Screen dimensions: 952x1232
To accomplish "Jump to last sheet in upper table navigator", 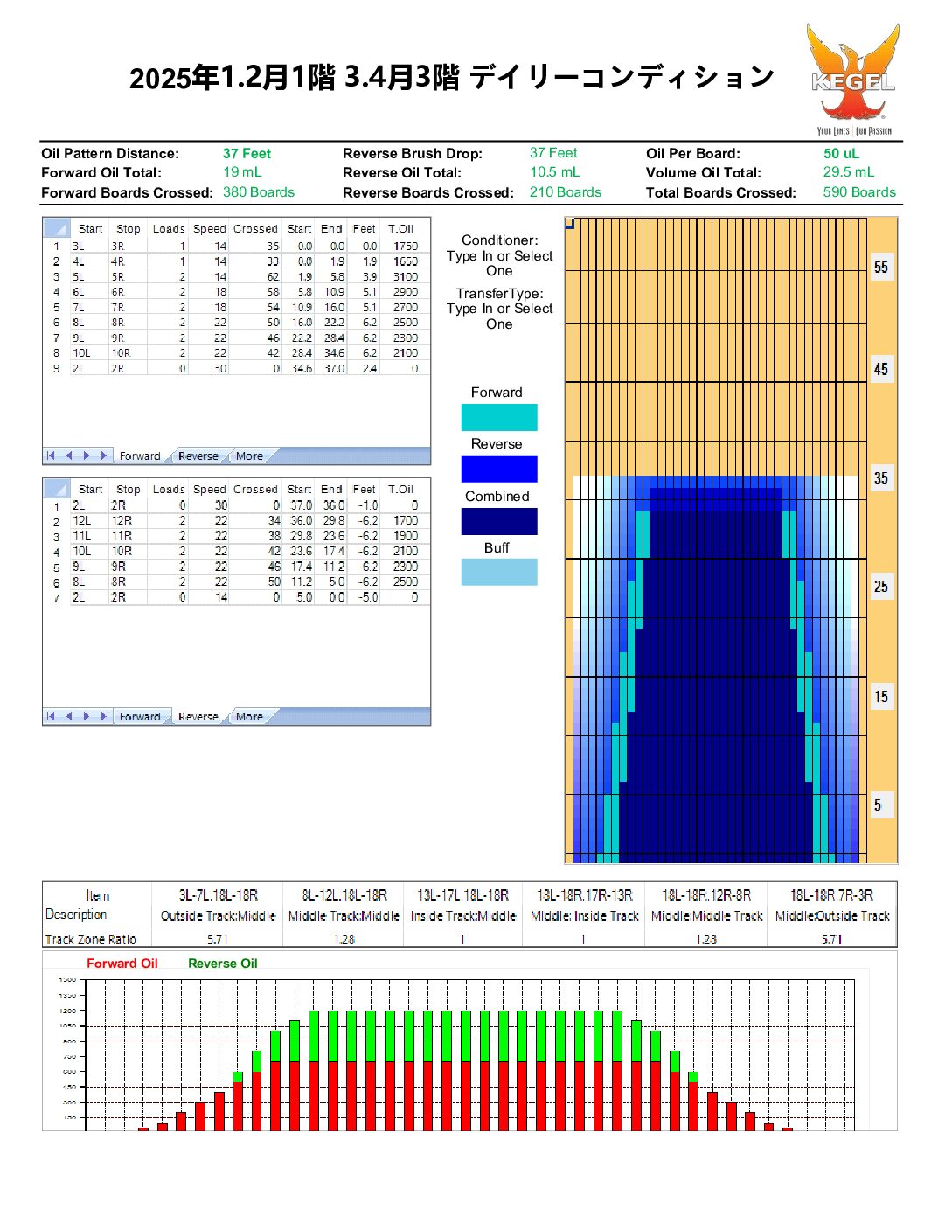I will [x=105, y=456].
